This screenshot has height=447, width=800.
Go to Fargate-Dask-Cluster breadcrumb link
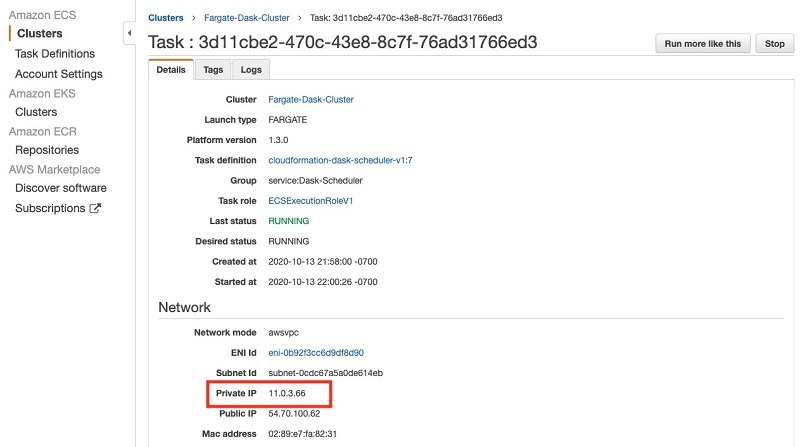coord(246,18)
